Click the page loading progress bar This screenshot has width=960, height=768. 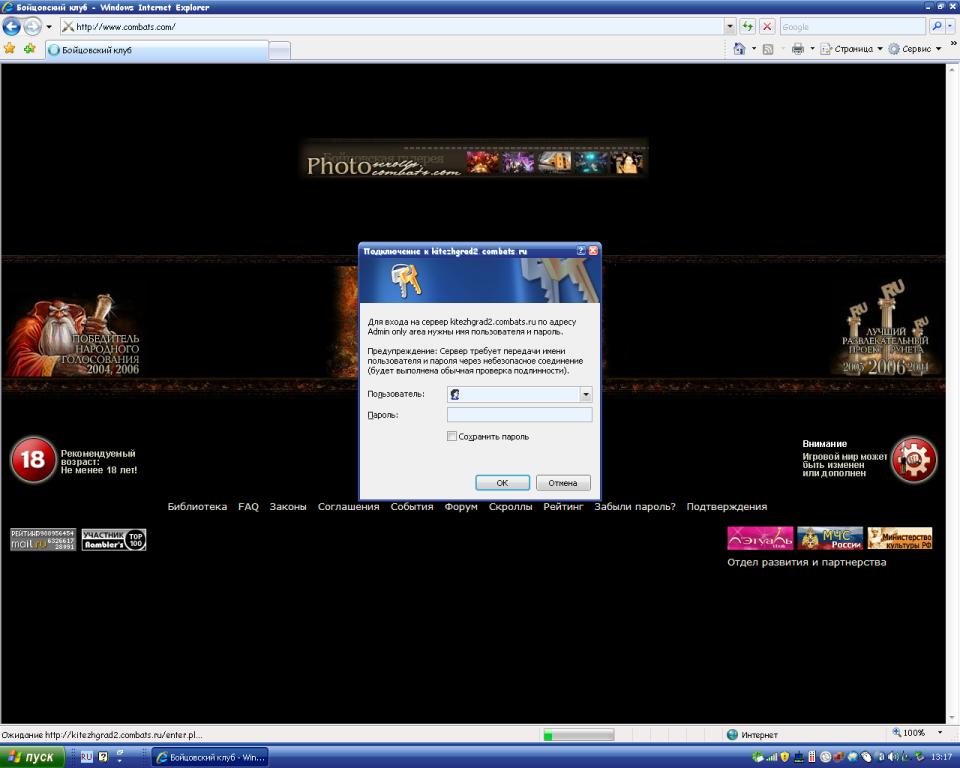pos(579,735)
